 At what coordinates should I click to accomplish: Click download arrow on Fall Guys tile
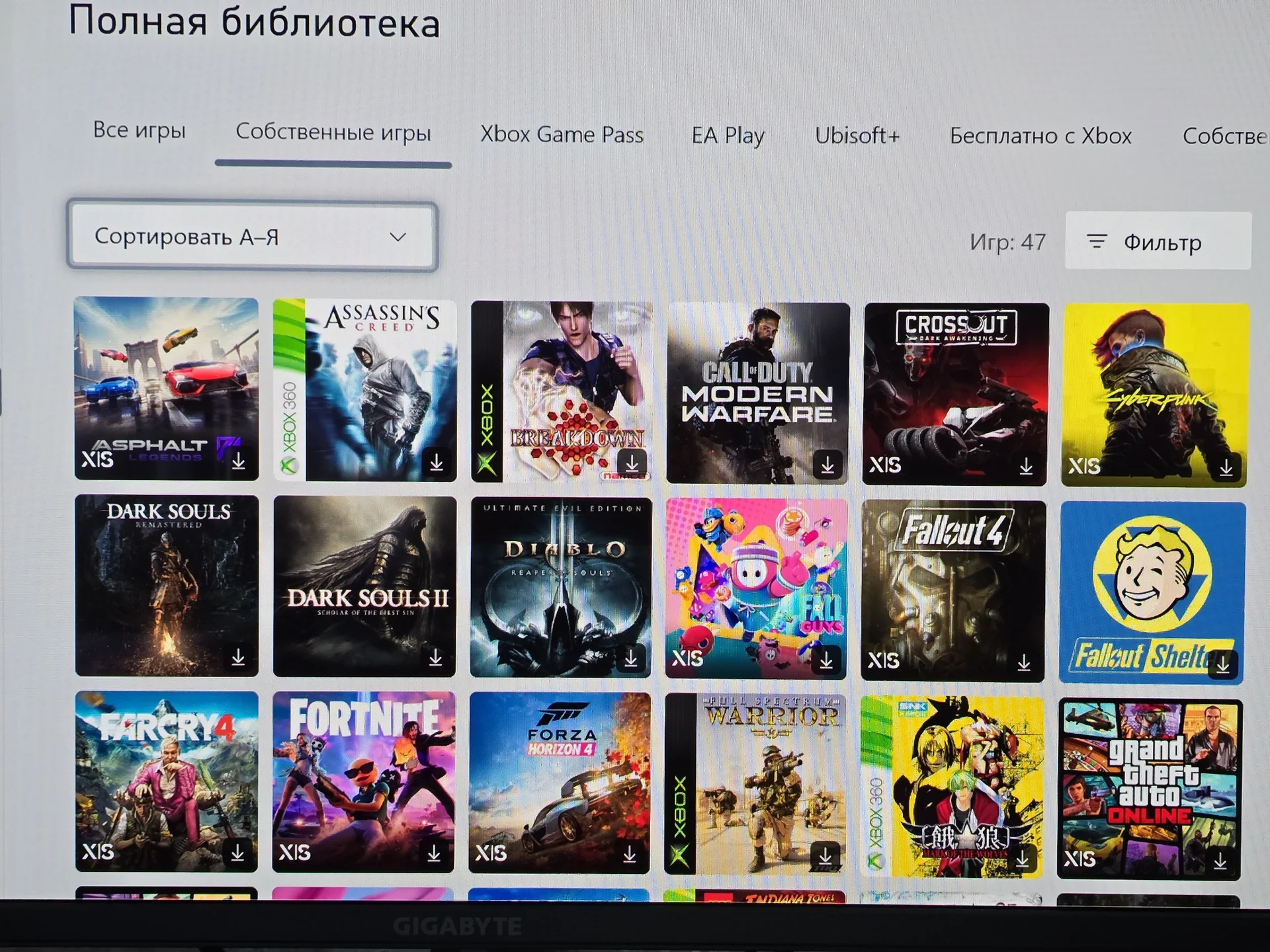tap(826, 660)
